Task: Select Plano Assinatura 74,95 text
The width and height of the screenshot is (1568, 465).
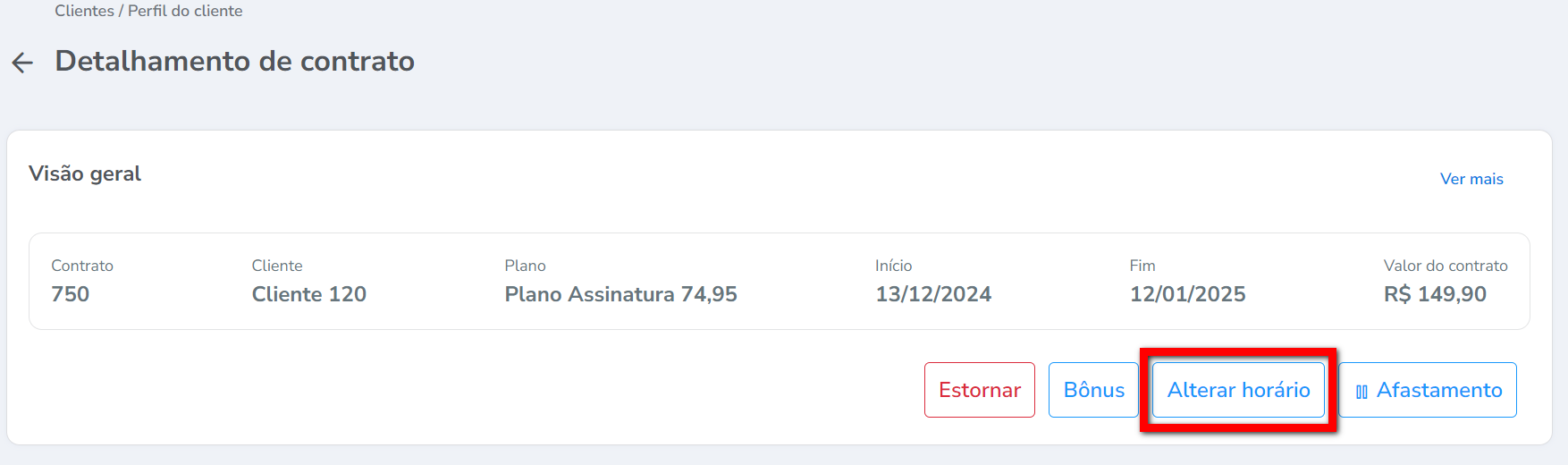Action: pyautogui.click(x=620, y=294)
